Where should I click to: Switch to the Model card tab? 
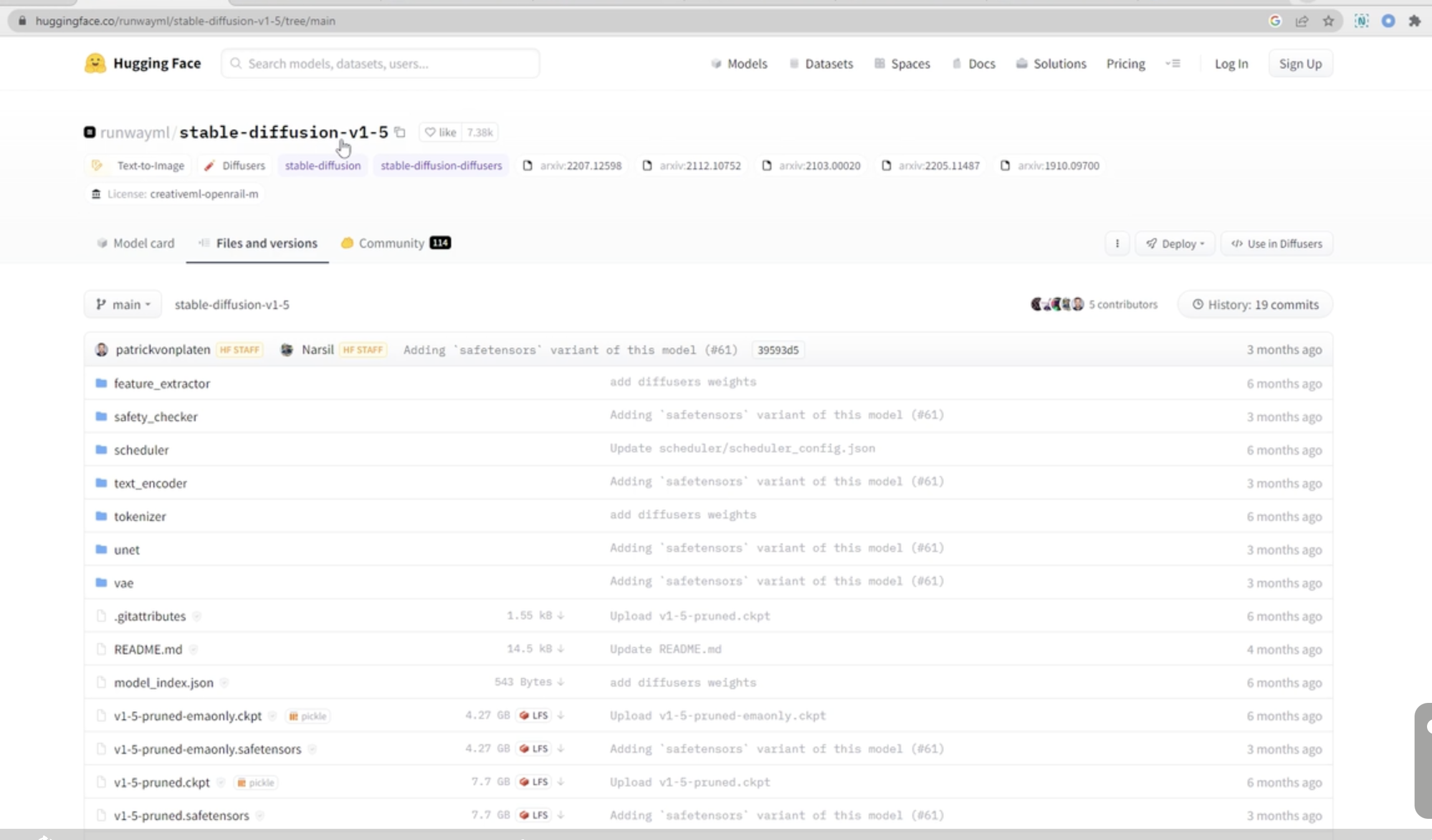136,243
